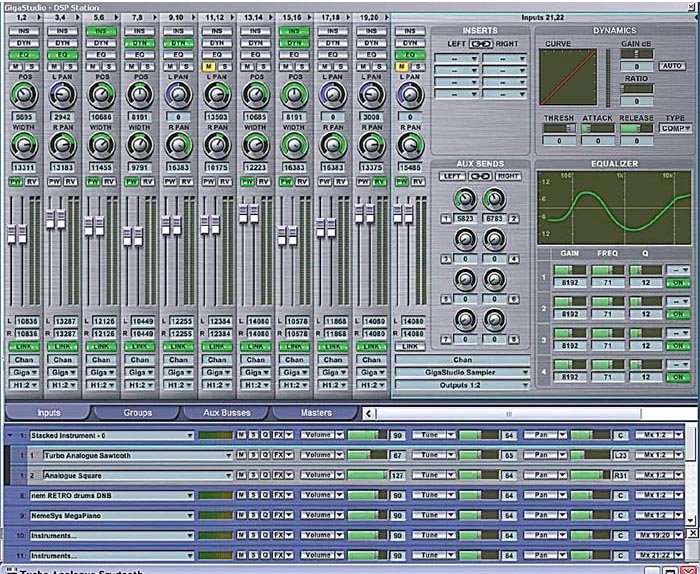
Task: Click the arrow beside the 1,2 channel header
Action: point(39,17)
